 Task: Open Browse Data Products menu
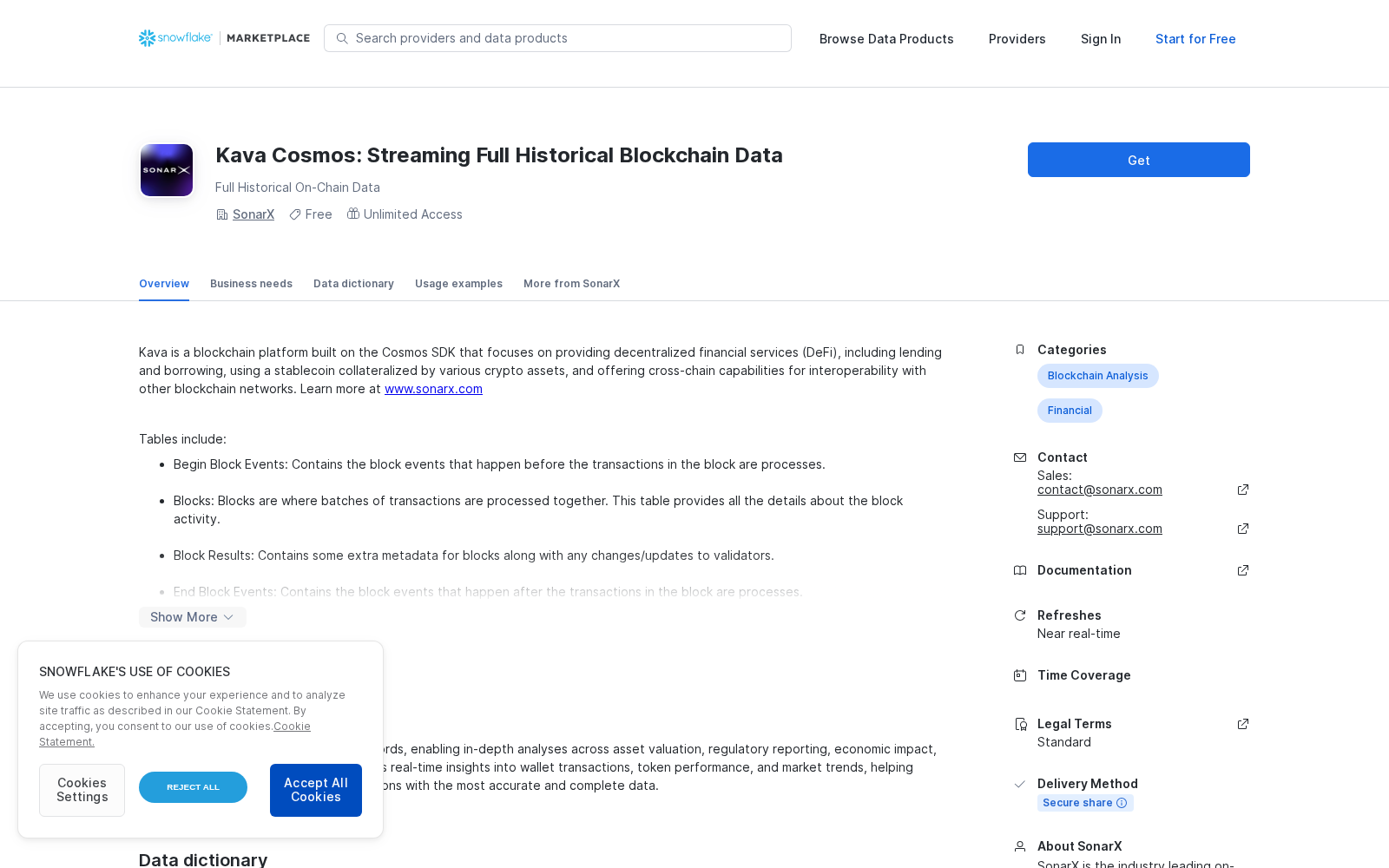tap(886, 39)
